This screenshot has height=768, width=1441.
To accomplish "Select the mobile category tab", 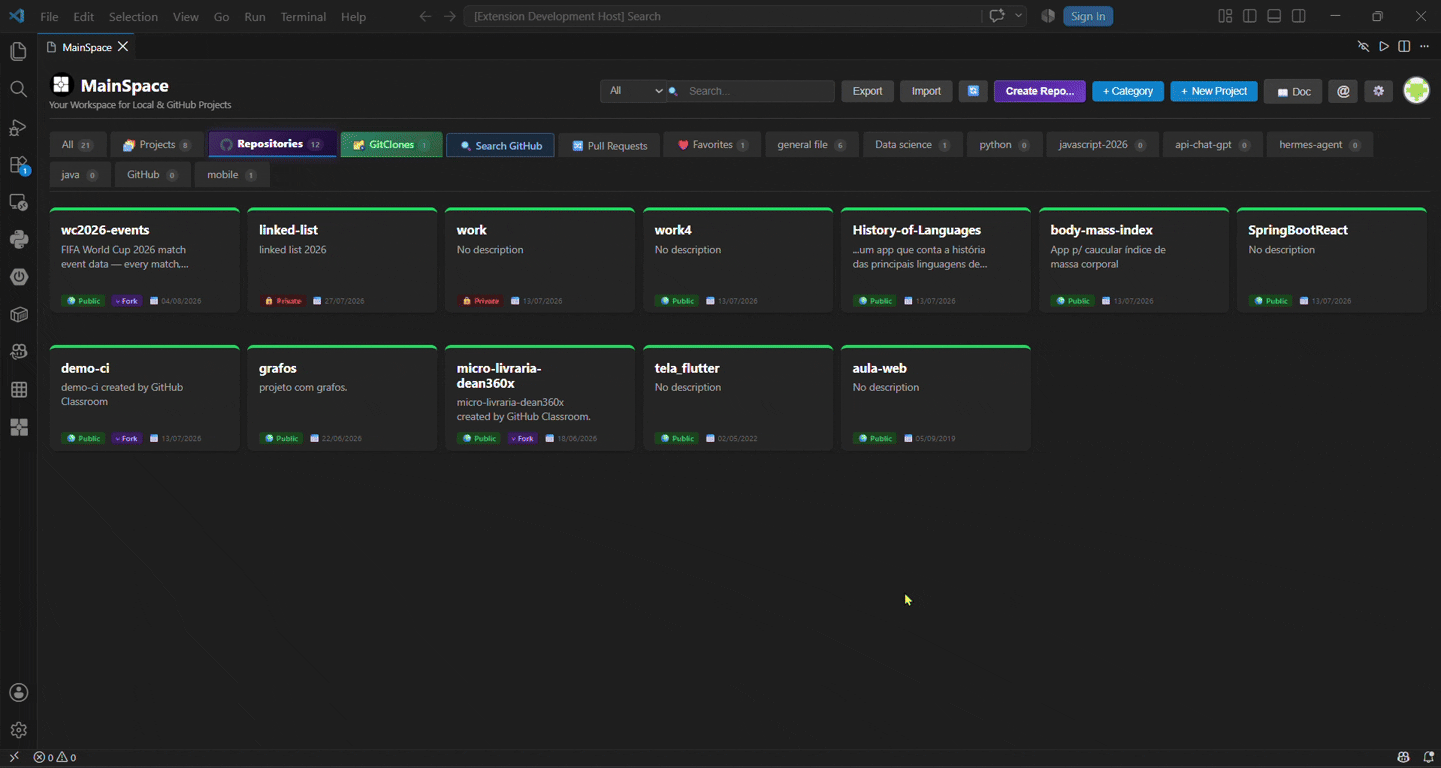I will click(231, 175).
